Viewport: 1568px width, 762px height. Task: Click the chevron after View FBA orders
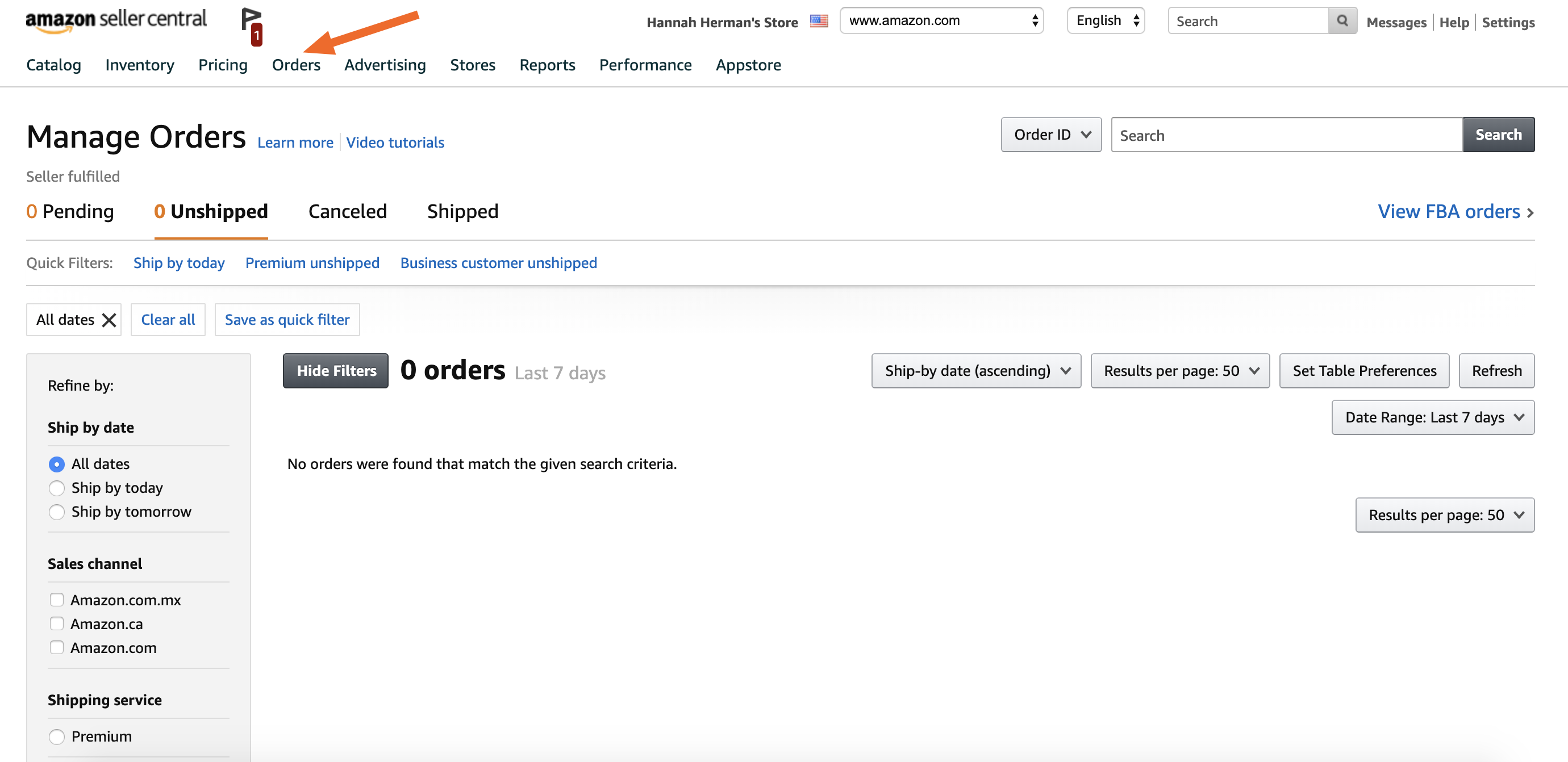click(1529, 213)
